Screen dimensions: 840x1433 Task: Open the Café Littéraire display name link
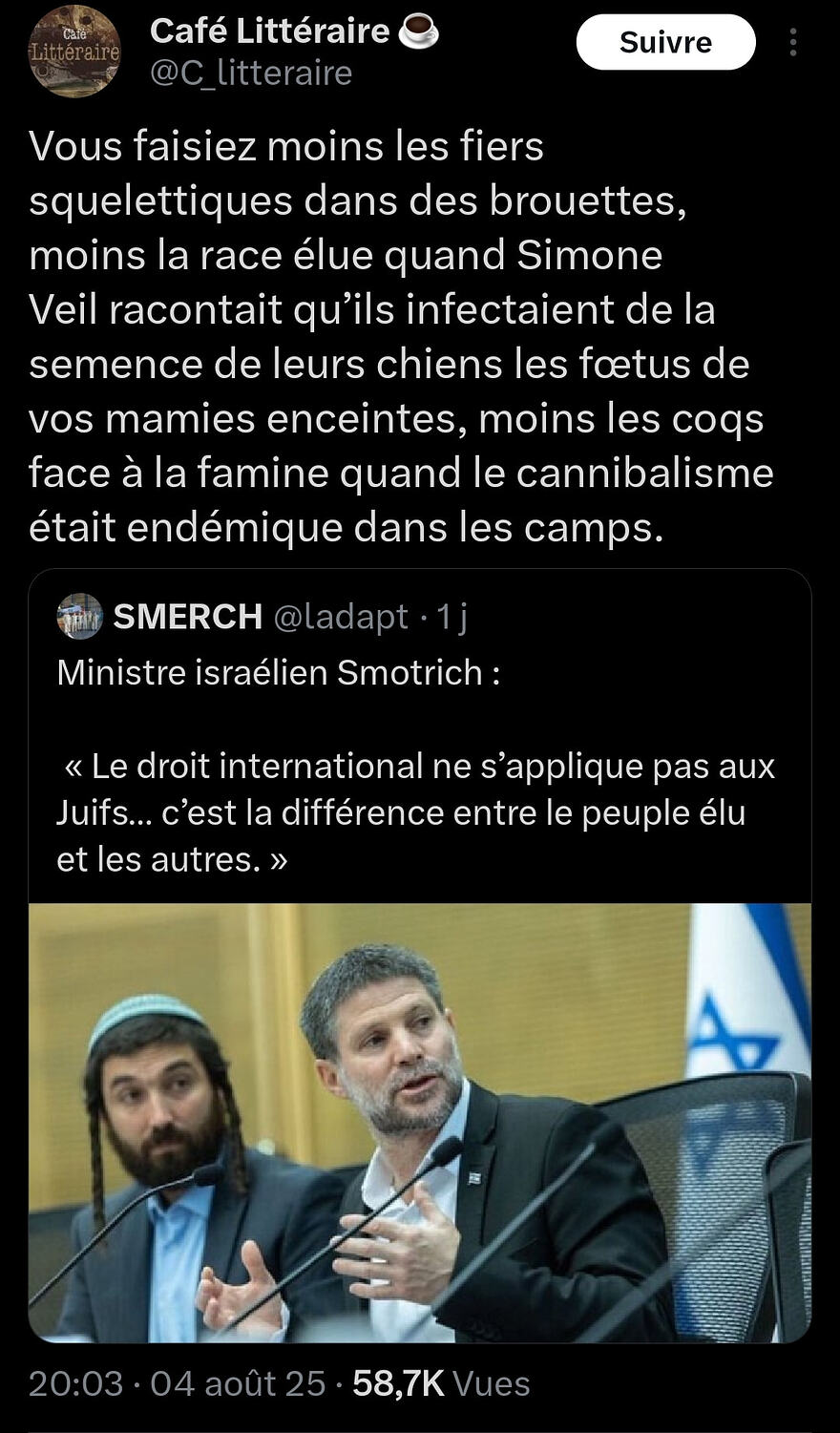tap(270, 32)
